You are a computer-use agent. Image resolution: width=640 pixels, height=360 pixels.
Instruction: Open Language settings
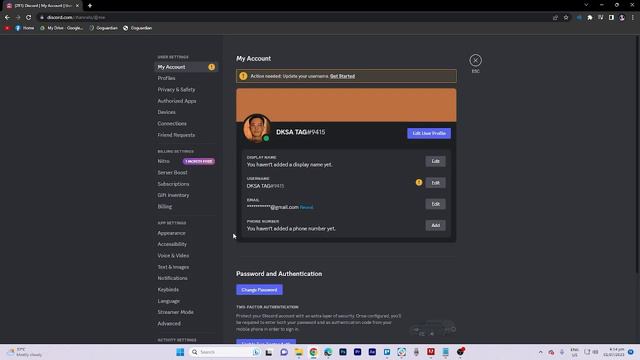pyautogui.click(x=169, y=301)
